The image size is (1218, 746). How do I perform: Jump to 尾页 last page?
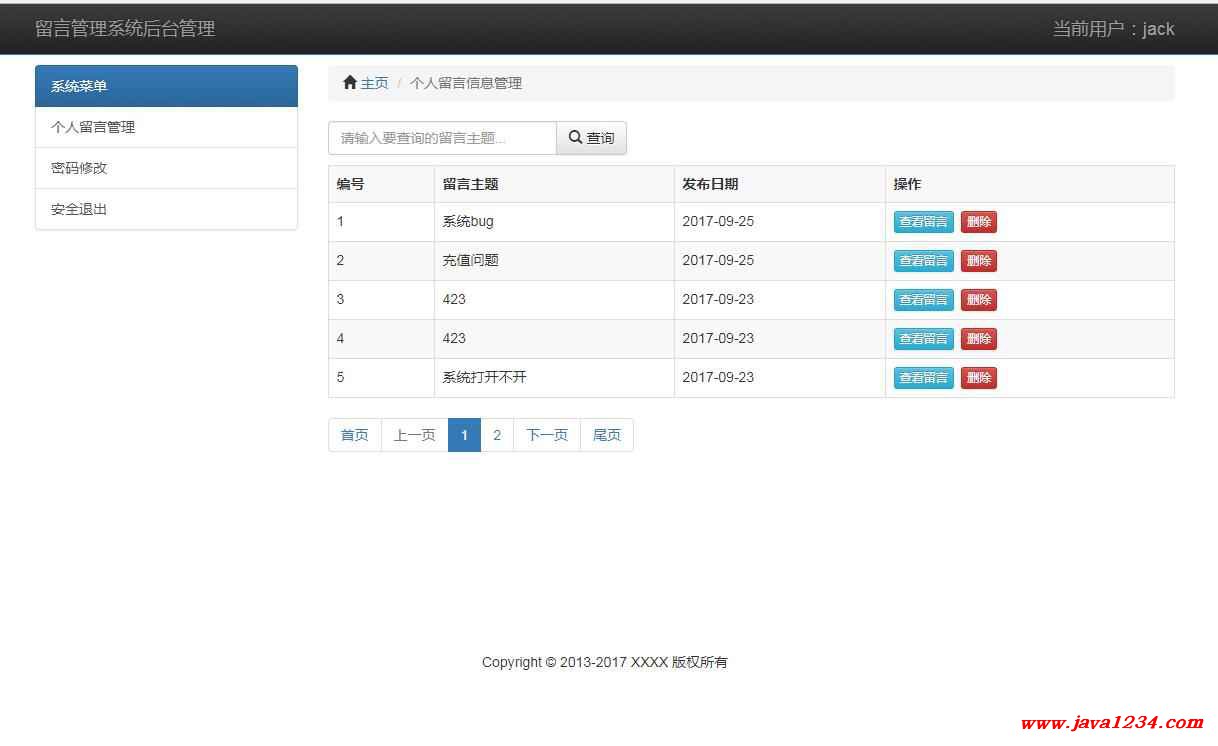(x=606, y=435)
